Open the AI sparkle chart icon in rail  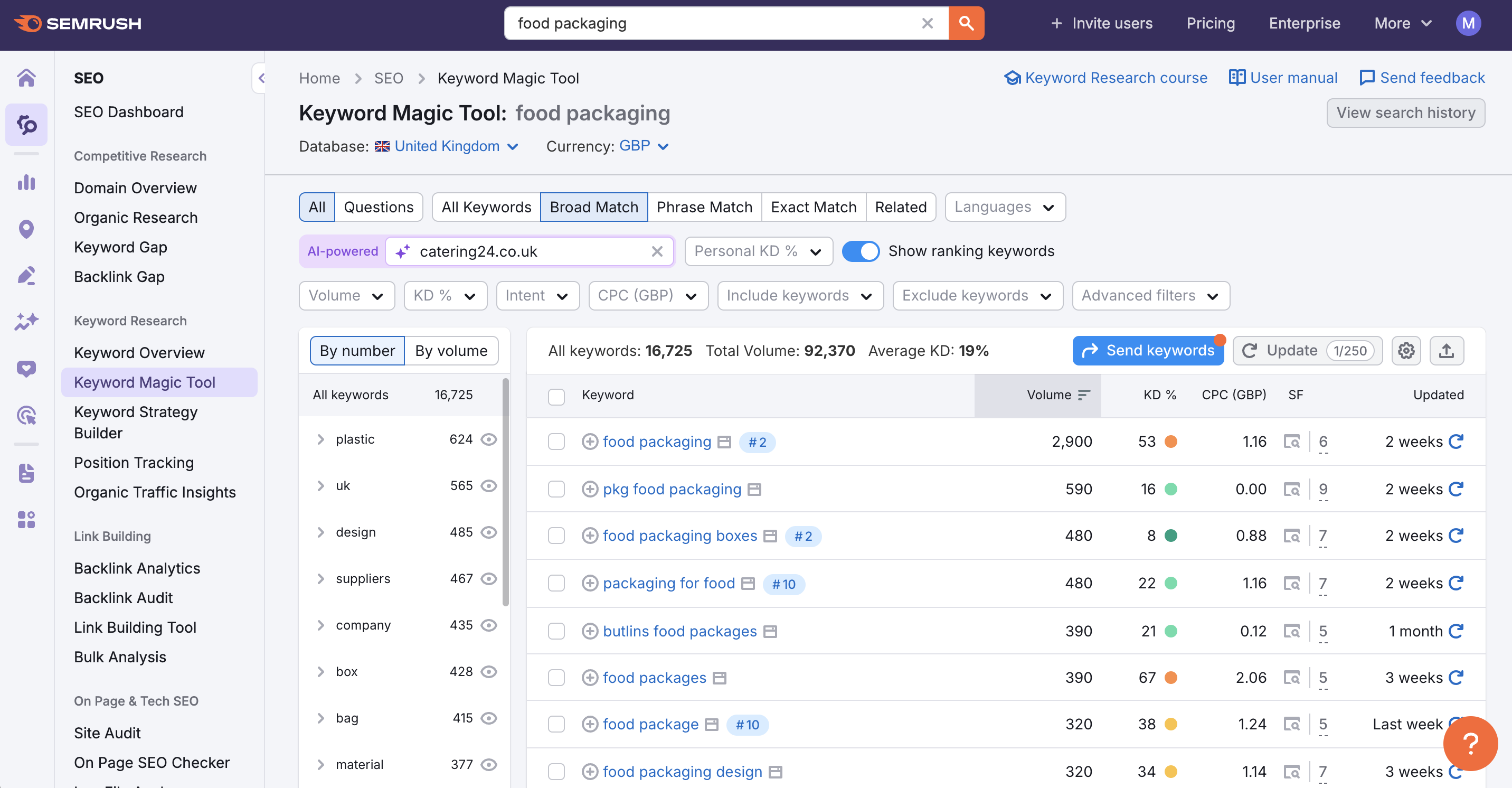pos(26,322)
